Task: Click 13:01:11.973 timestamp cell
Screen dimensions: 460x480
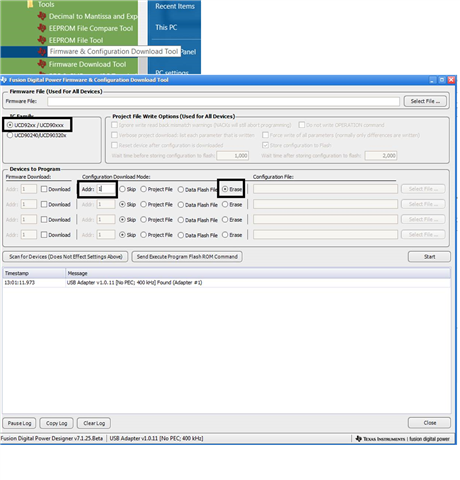Action: [x=19, y=283]
